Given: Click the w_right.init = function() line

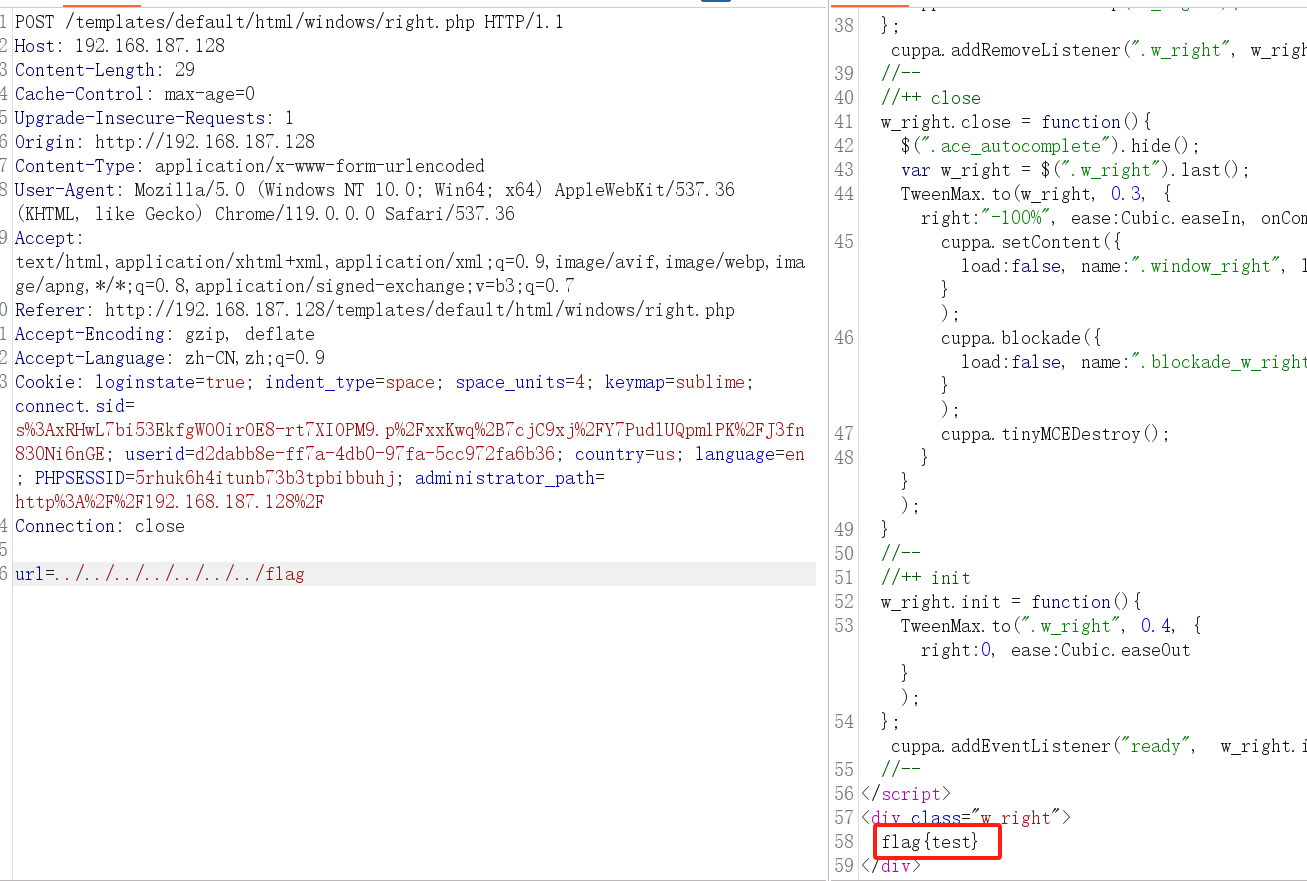Looking at the screenshot, I should (x=1011, y=601).
